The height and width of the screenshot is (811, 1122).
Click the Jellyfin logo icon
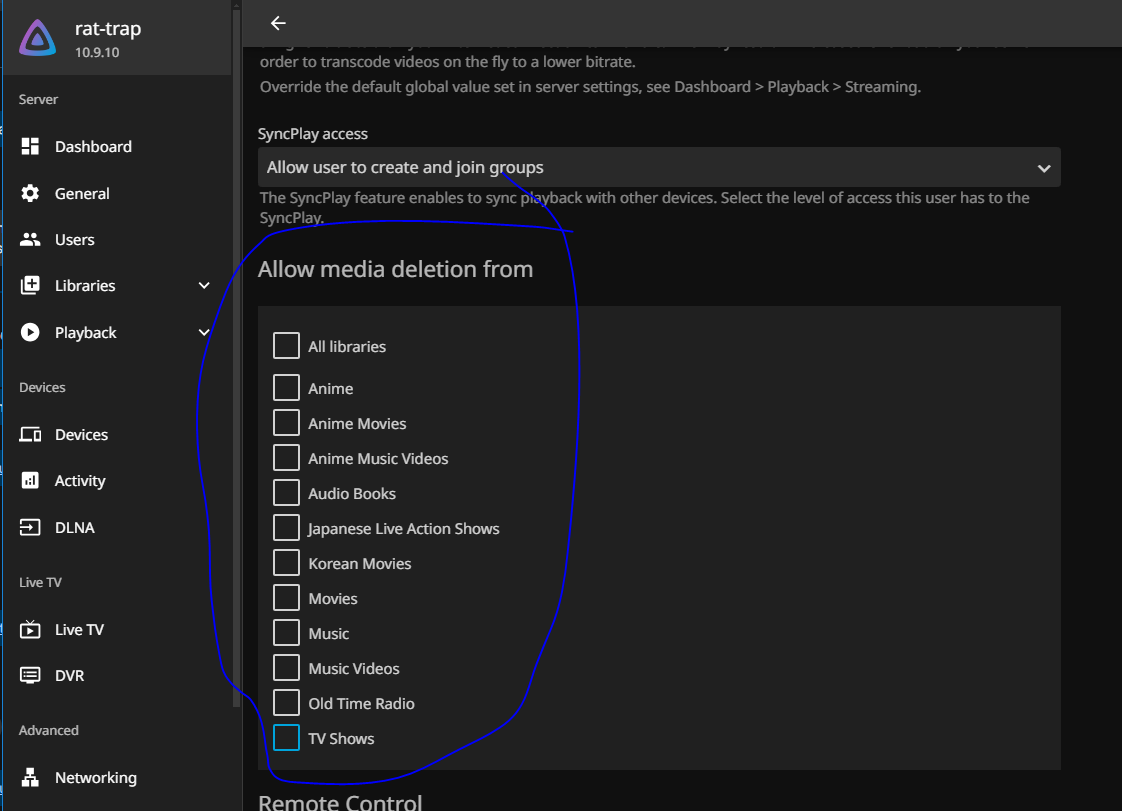click(38, 39)
